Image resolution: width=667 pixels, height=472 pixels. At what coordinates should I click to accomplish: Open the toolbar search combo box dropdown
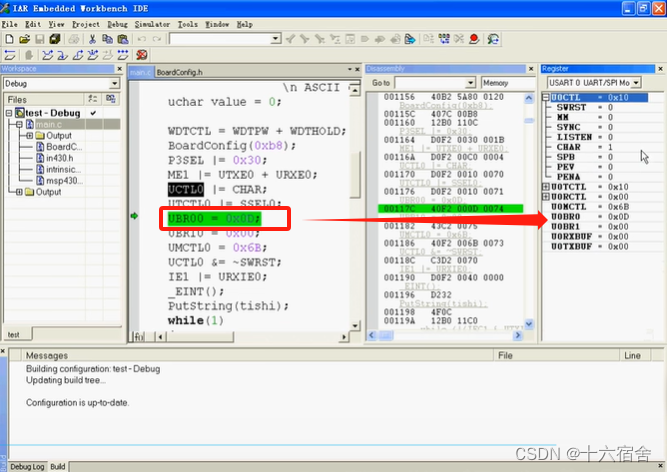tap(276, 39)
